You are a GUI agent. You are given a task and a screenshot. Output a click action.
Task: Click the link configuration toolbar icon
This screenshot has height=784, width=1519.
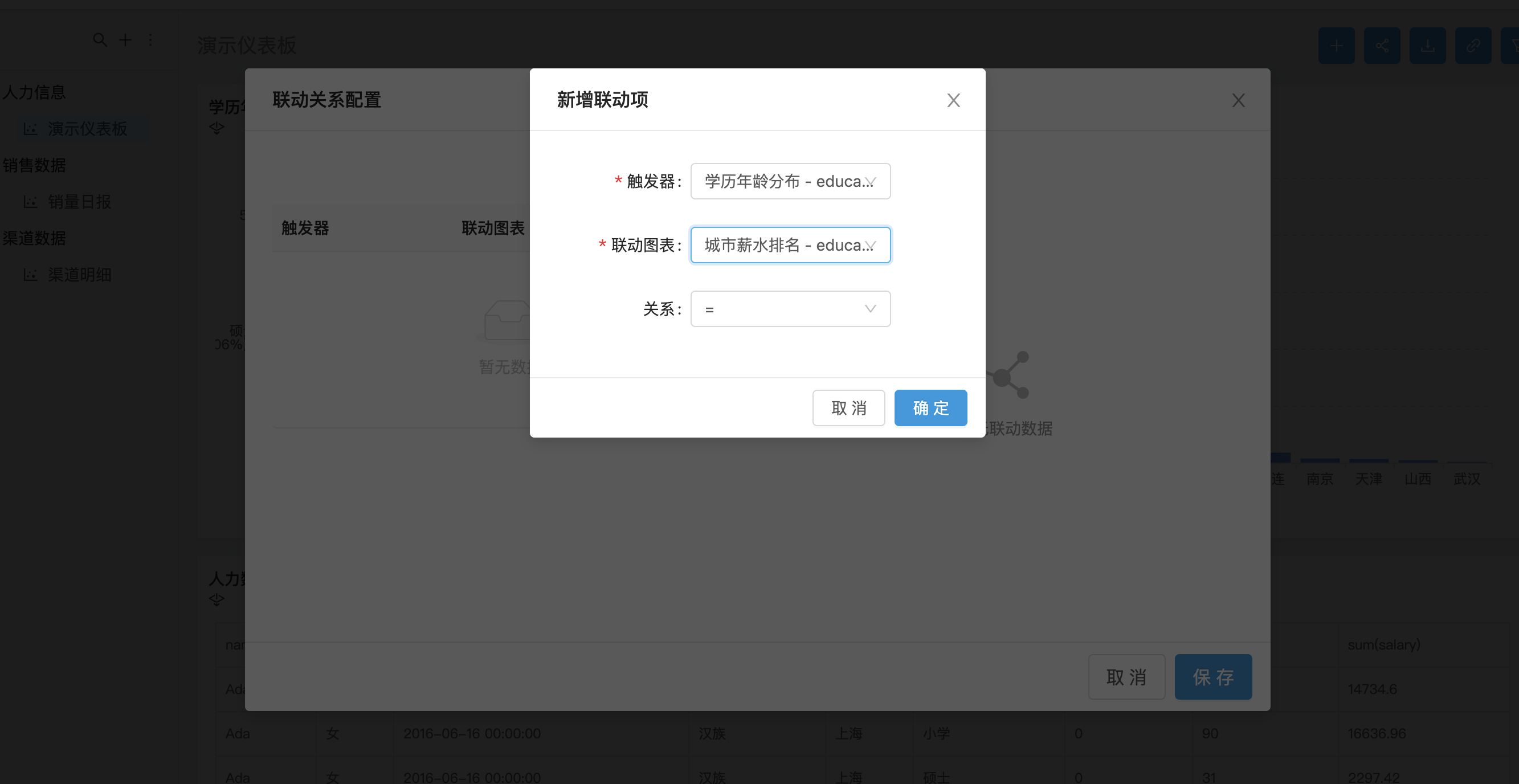1472,46
